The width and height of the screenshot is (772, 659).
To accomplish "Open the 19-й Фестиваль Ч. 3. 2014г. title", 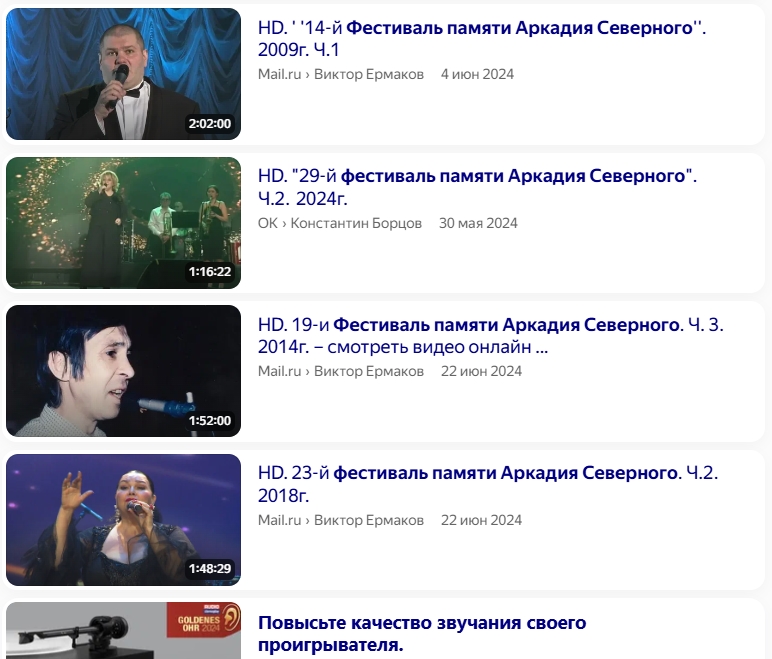I will point(490,336).
